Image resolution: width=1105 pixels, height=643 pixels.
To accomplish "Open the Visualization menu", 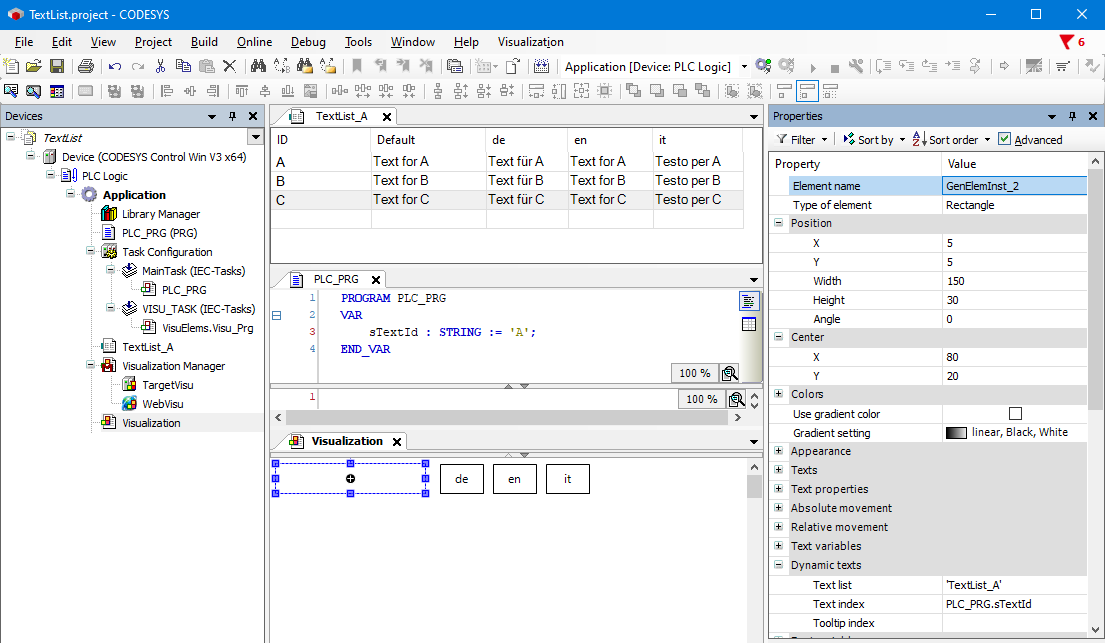I will [530, 42].
